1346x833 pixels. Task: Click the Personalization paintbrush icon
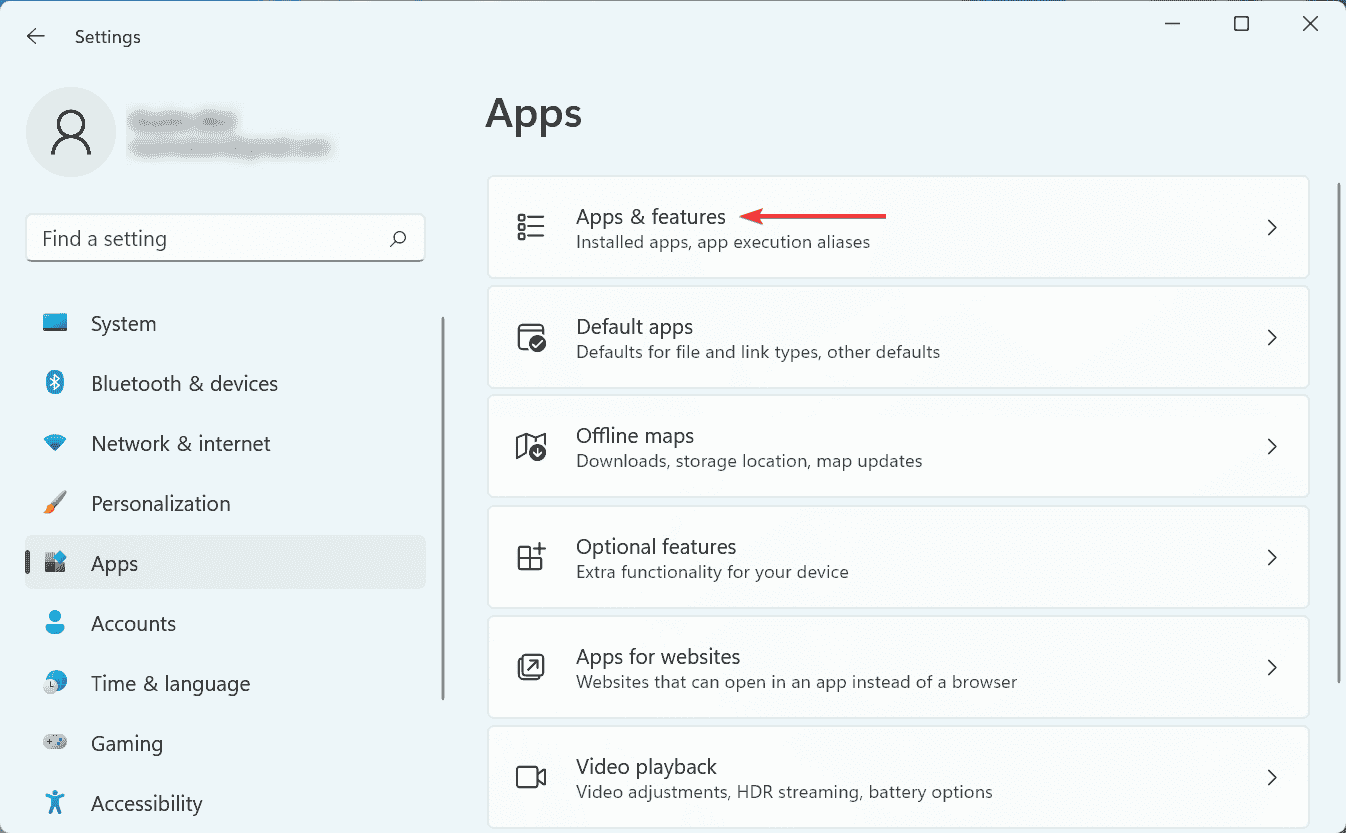[55, 502]
